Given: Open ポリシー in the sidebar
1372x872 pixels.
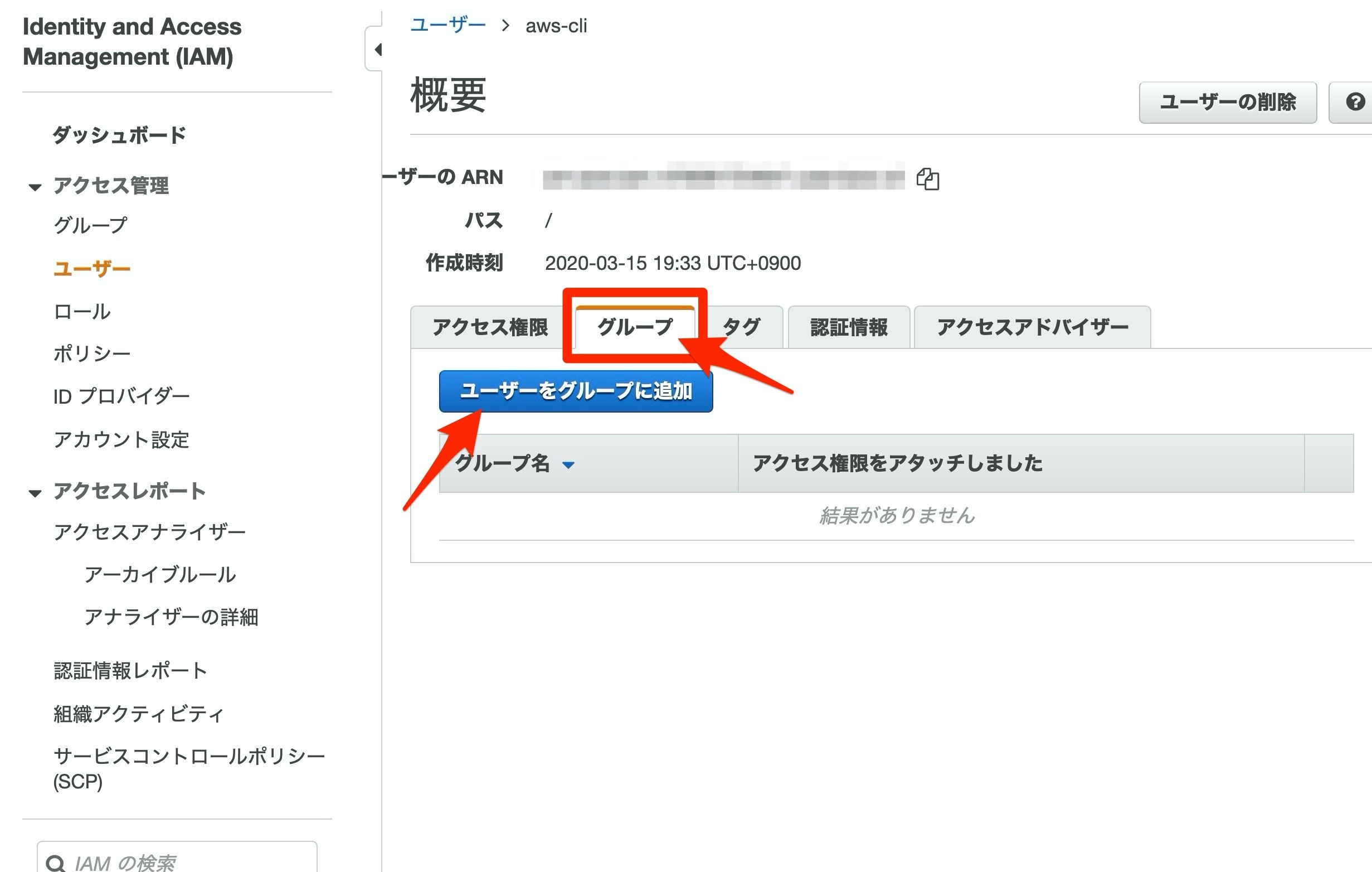Looking at the screenshot, I should [x=92, y=354].
